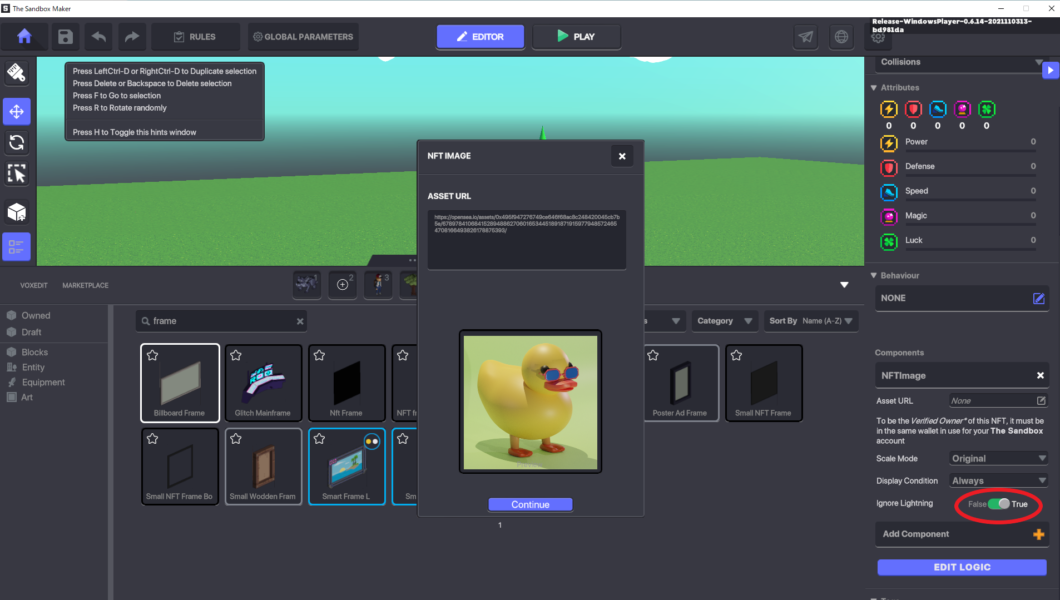Toggle the asset library list icon

pos(16,247)
